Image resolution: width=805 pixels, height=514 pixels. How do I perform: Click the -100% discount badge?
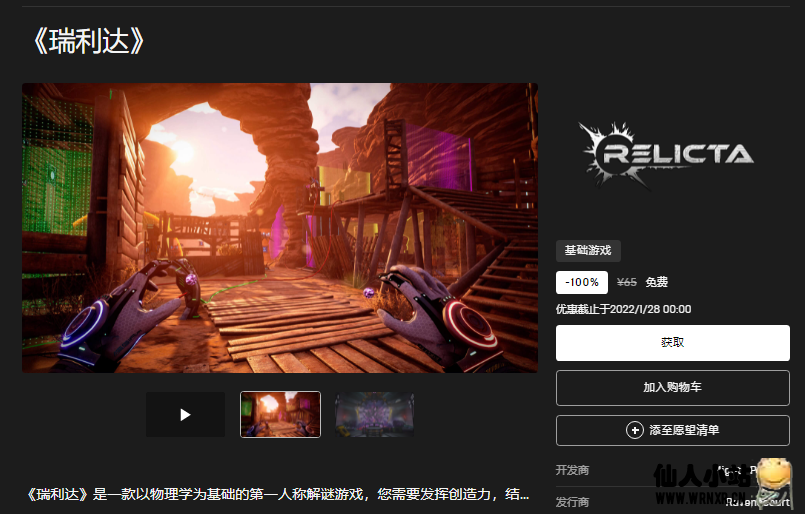(582, 282)
